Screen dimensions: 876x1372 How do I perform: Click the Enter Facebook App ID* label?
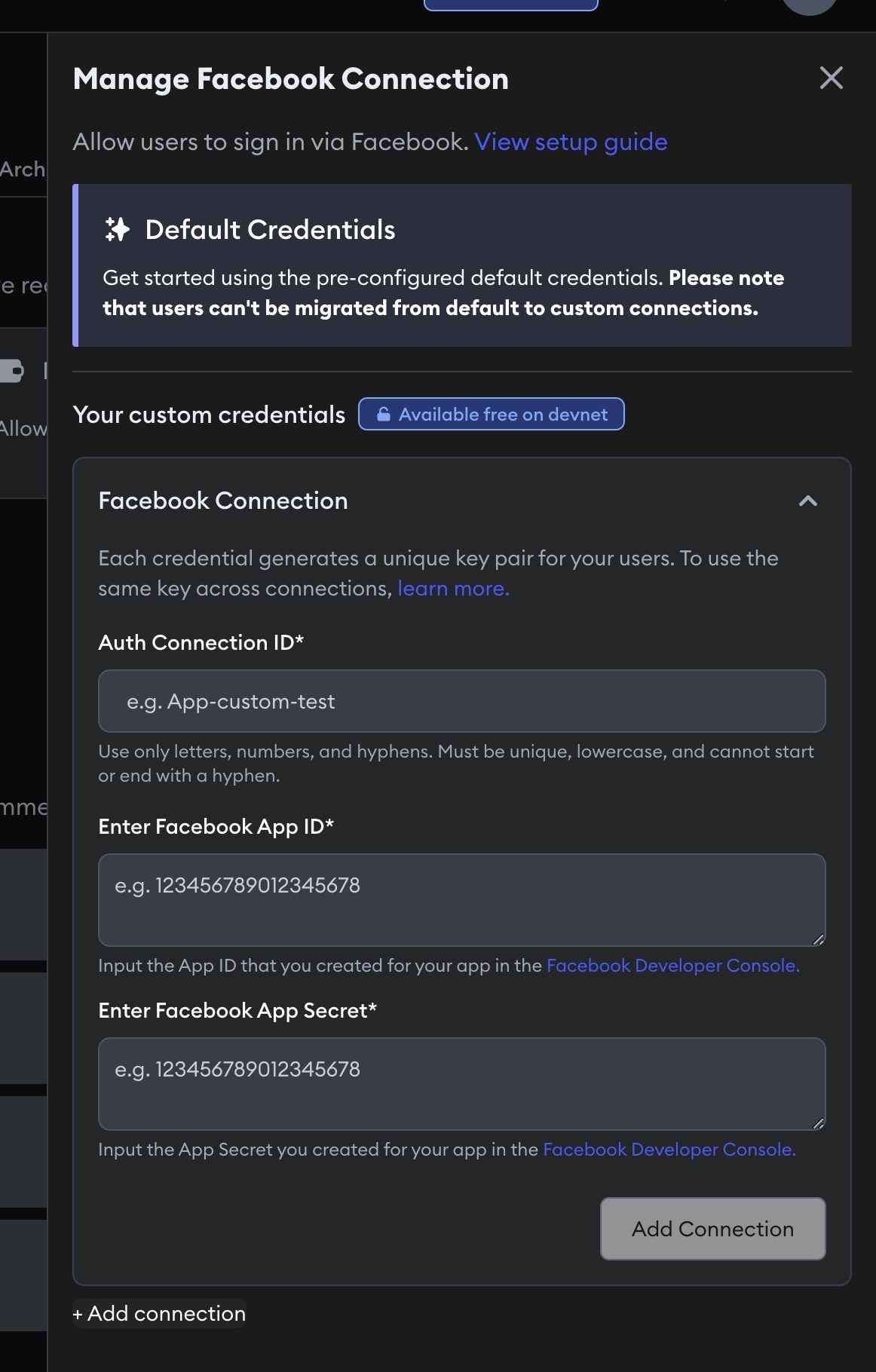pyautogui.click(x=216, y=826)
